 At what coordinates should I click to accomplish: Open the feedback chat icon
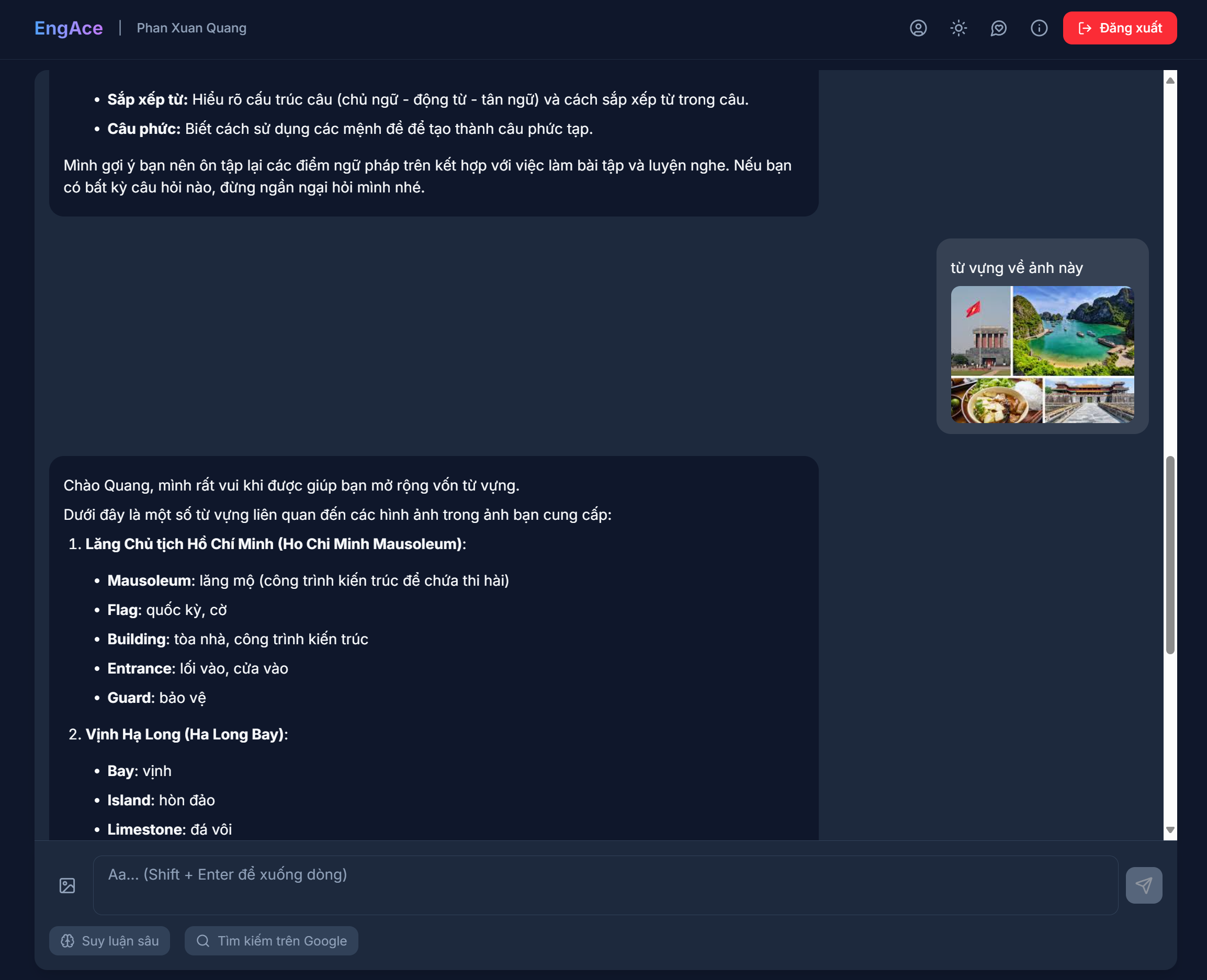[999, 28]
